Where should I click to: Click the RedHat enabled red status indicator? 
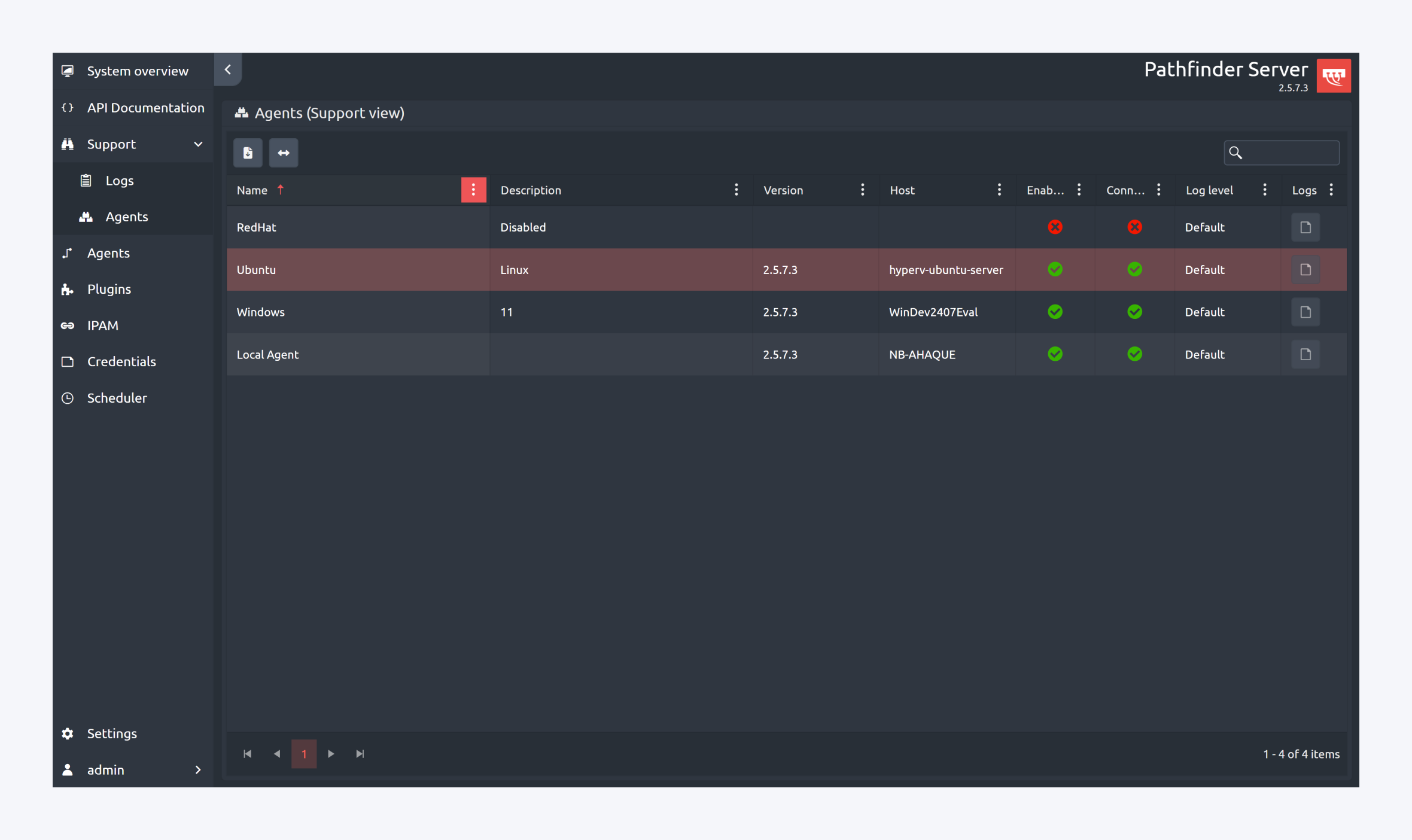[1055, 227]
